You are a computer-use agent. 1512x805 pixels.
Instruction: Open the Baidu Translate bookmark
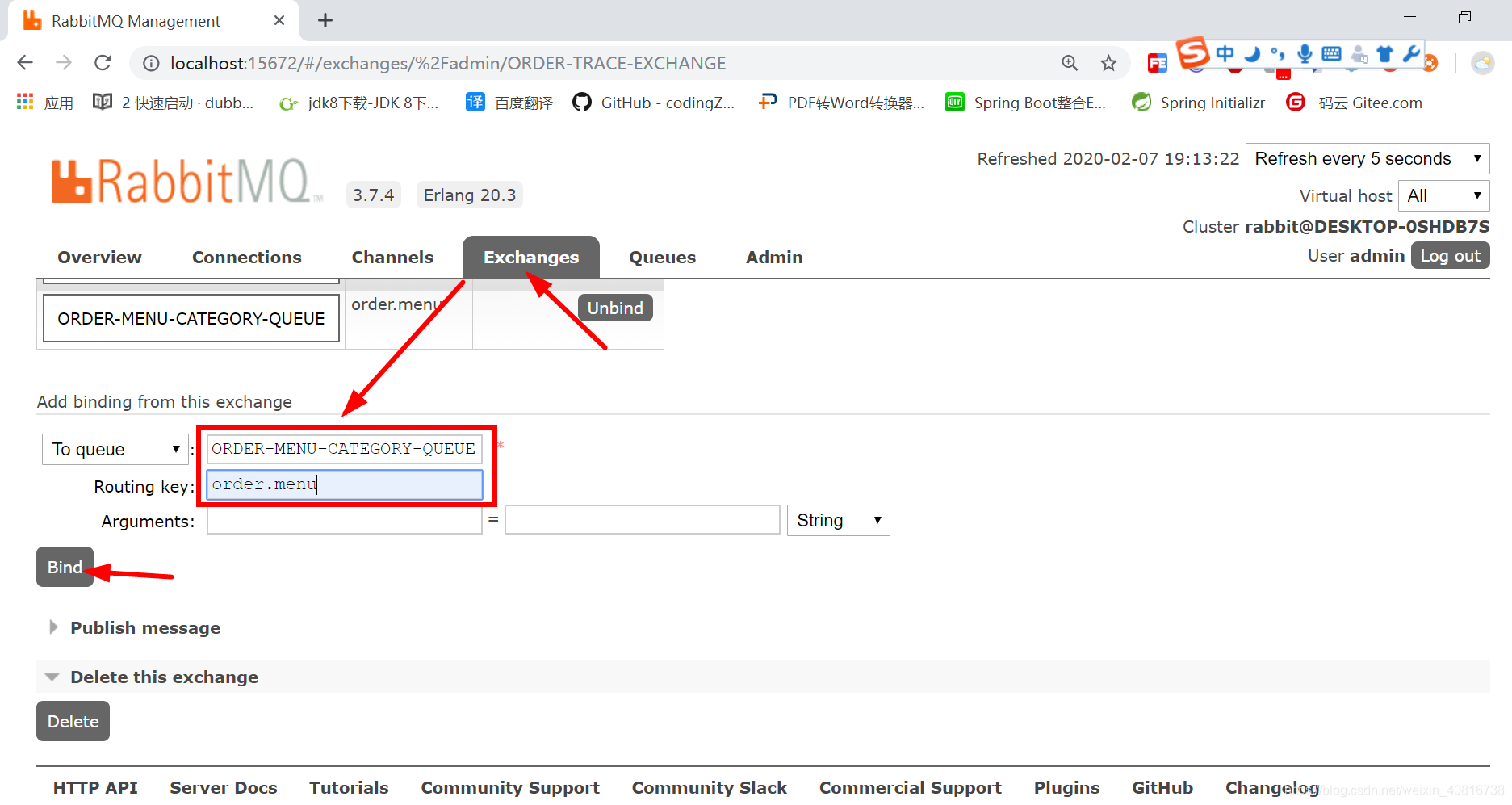pyautogui.click(x=510, y=103)
